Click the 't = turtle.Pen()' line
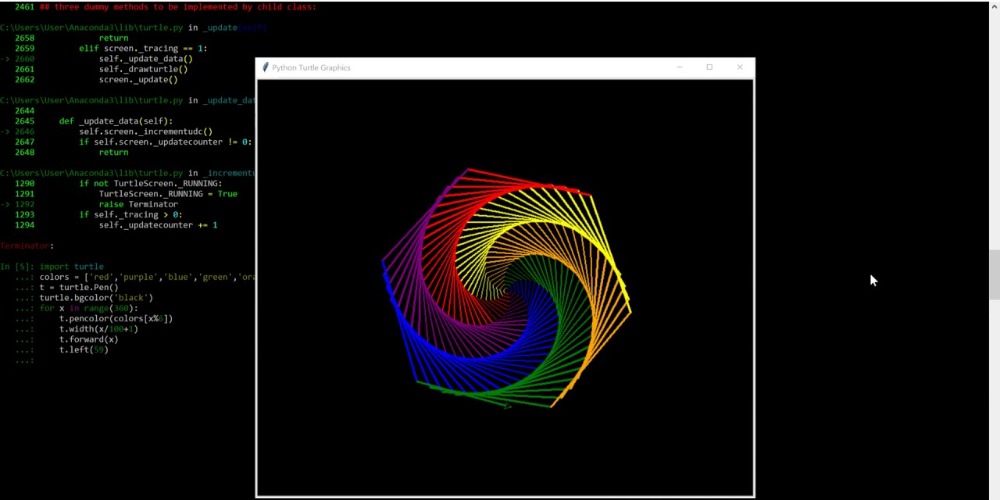 click(78, 288)
